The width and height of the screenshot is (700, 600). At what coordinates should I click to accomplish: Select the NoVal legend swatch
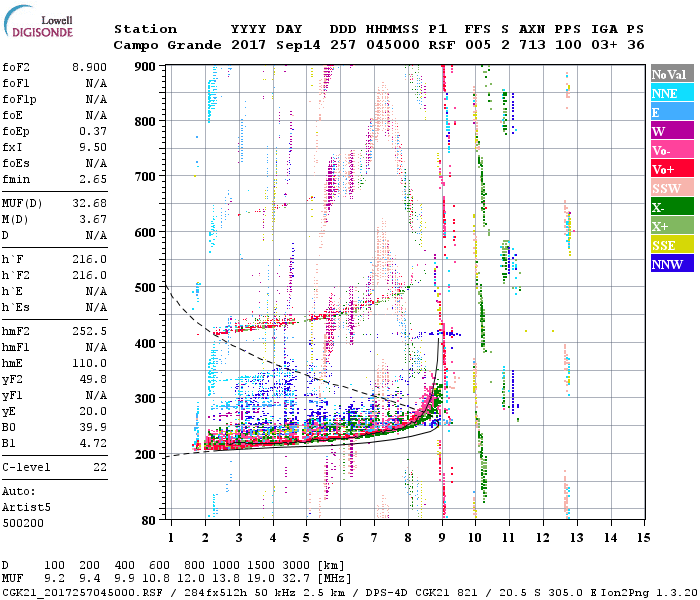[x=672, y=74]
